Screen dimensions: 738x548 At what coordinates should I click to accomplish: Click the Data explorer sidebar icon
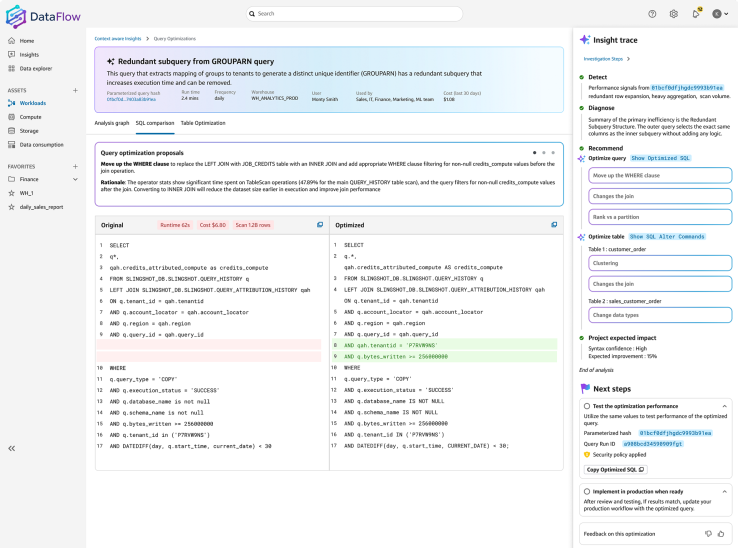coord(12,69)
